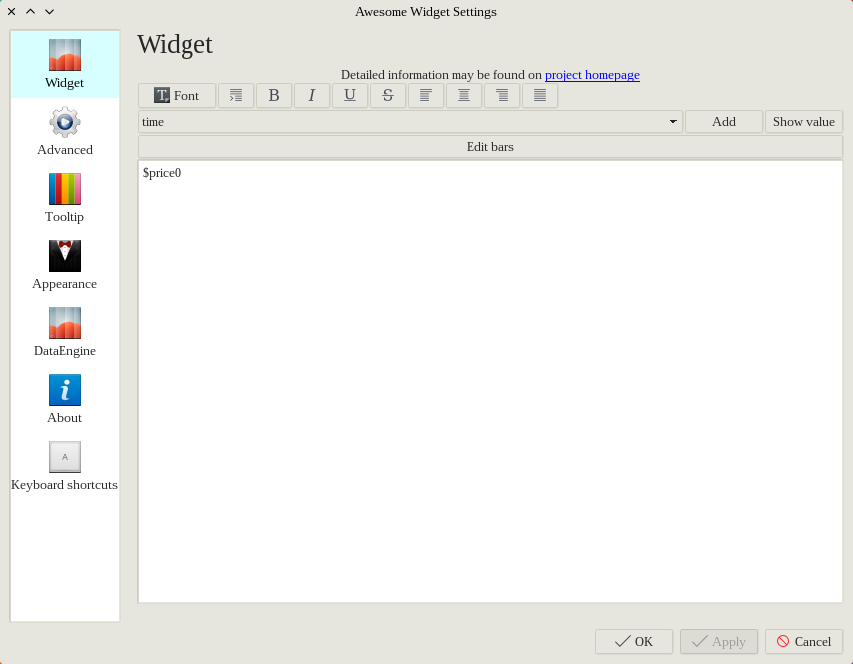Open the project homepage link
This screenshot has height=664, width=853.
(x=592, y=75)
